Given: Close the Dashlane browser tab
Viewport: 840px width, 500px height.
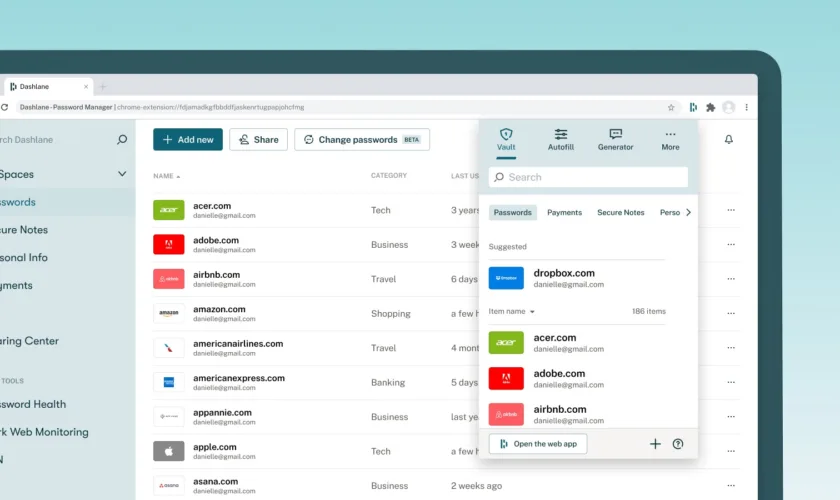Looking at the screenshot, I should (86, 86).
